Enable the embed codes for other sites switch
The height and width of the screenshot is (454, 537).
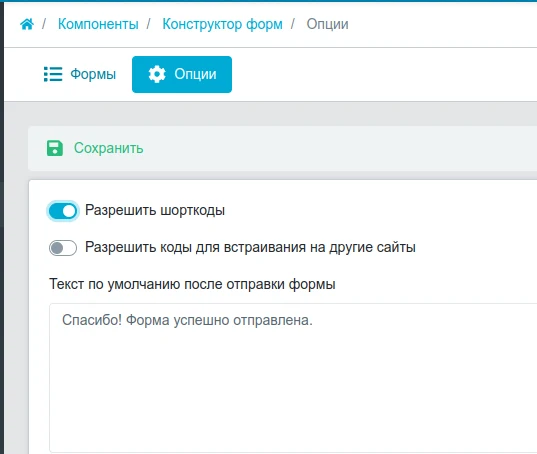click(63, 248)
